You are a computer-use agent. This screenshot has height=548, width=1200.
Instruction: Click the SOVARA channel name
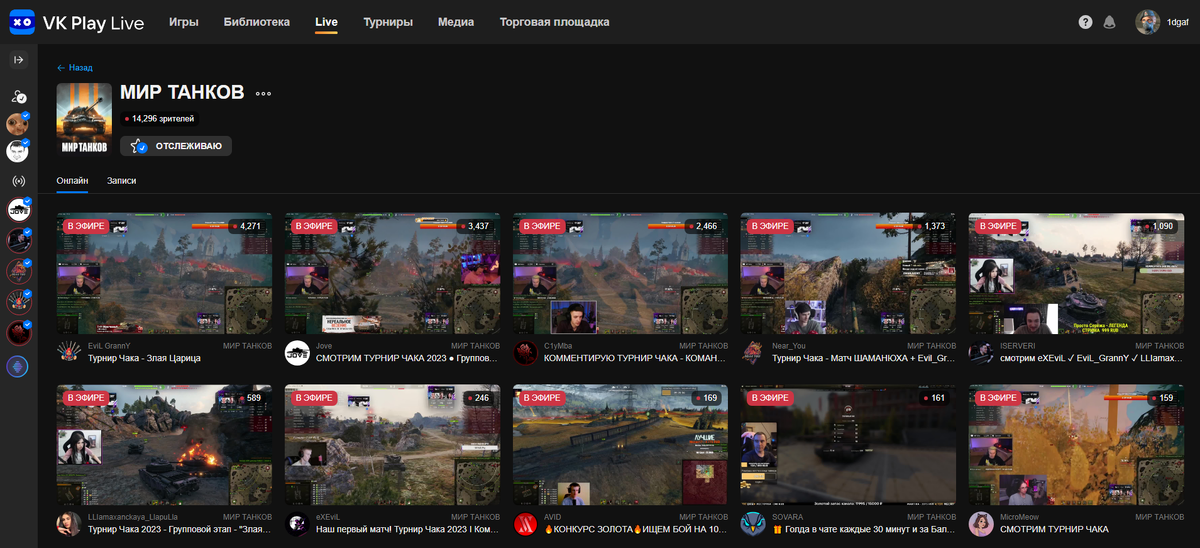788,518
